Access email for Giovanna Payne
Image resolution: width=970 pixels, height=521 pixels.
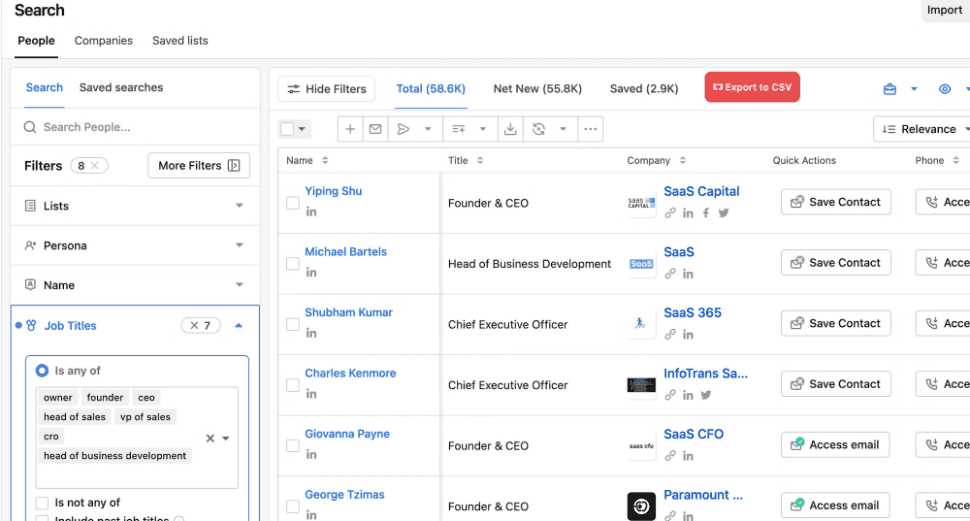pos(836,444)
